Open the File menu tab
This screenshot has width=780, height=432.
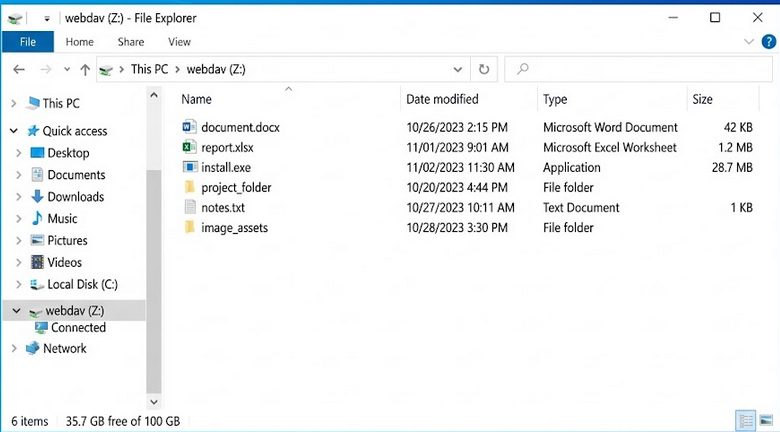[x=28, y=42]
